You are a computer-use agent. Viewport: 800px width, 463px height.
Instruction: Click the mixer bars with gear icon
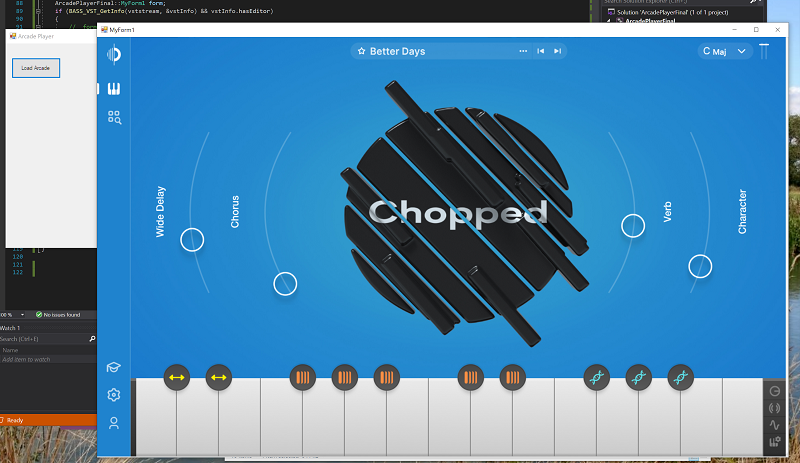click(774, 442)
